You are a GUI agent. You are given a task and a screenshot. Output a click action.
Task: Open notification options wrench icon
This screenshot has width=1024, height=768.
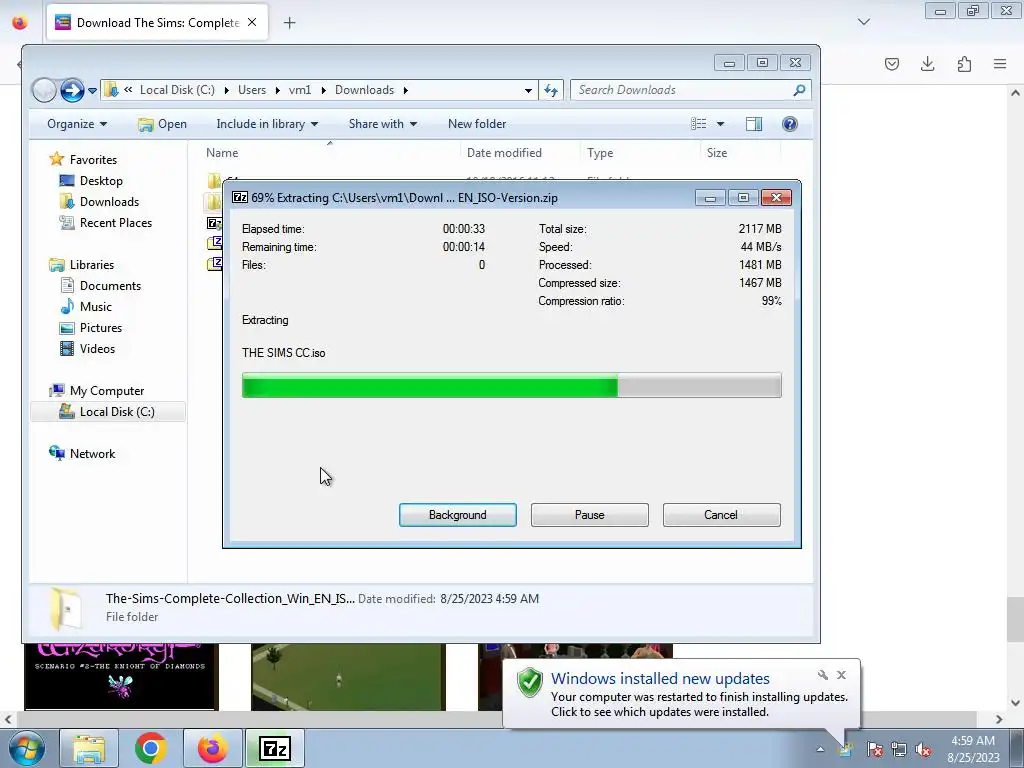pos(823,675)
